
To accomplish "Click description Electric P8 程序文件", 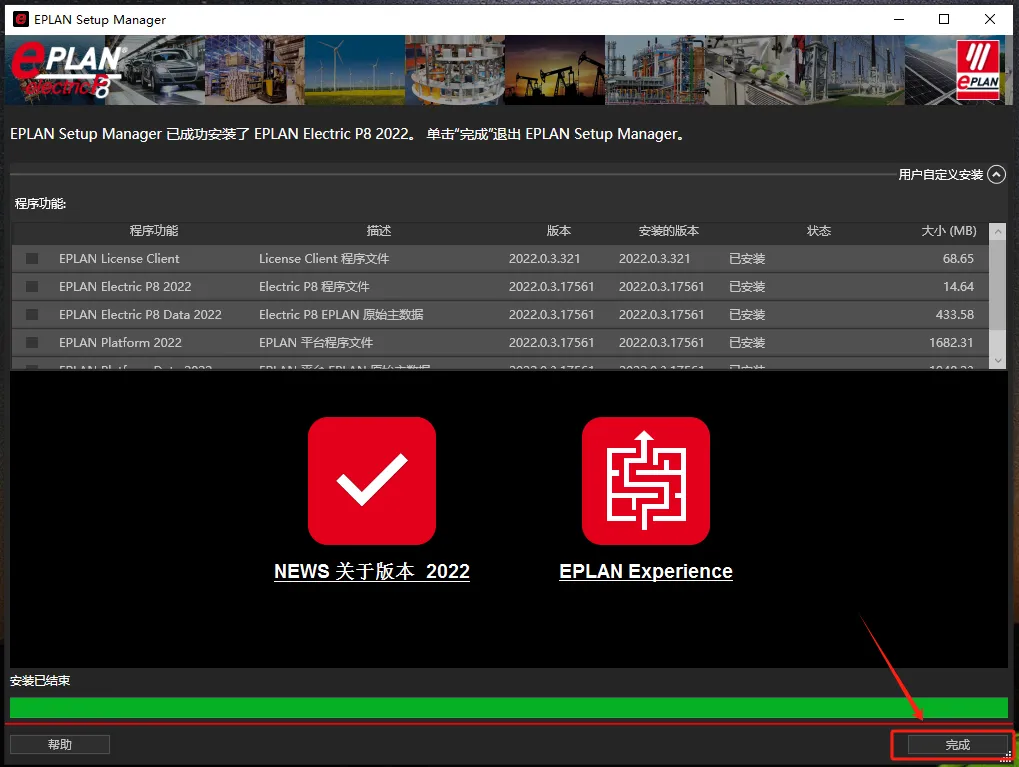I will (314, 287).
